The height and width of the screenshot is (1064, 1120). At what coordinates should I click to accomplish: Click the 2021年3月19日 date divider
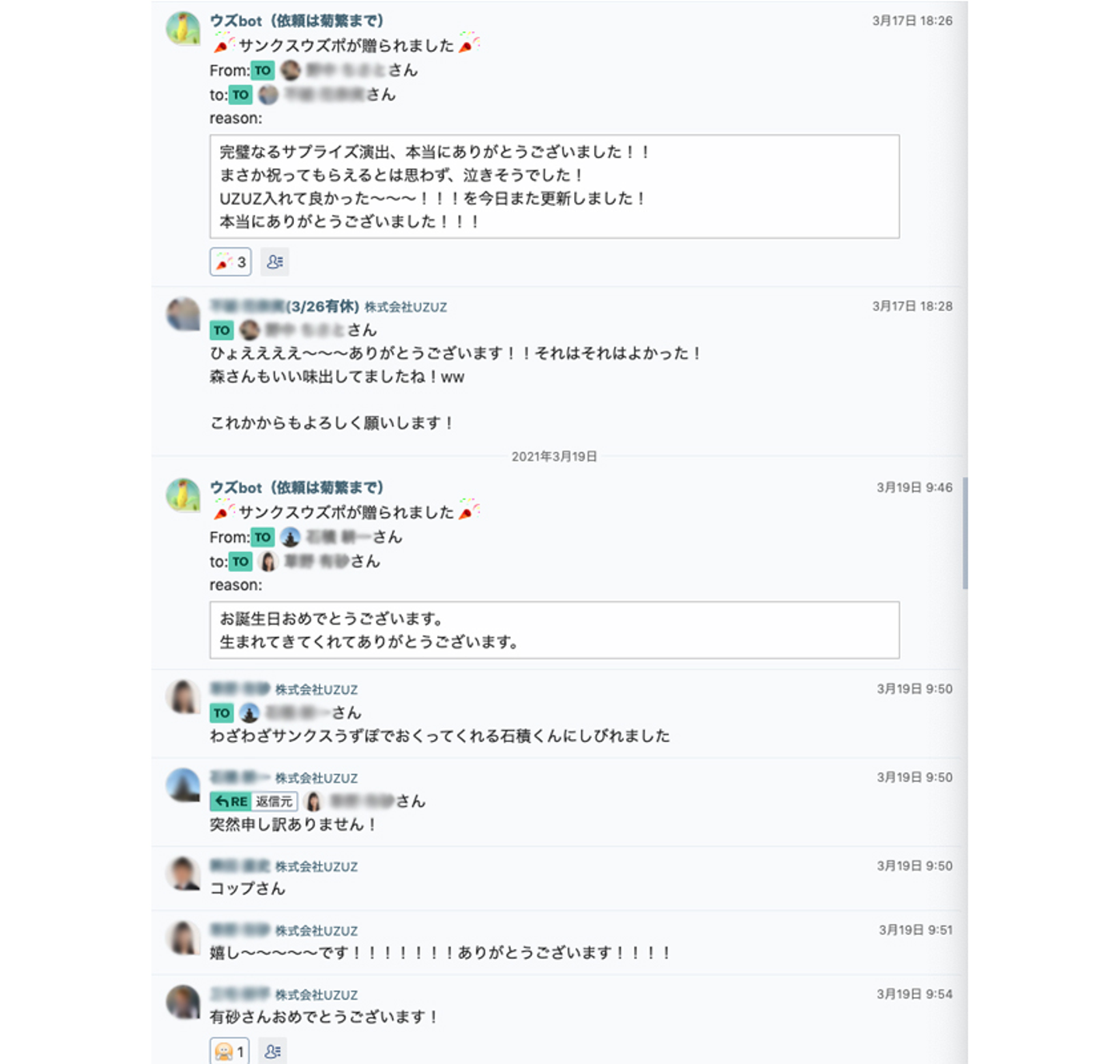point(555,457)
